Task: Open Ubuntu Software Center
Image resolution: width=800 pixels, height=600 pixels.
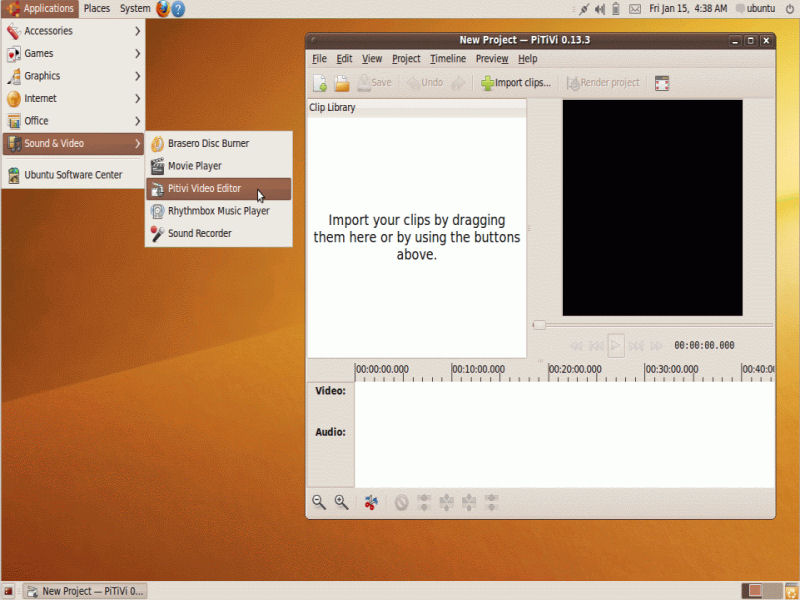Action: point(73,175)
